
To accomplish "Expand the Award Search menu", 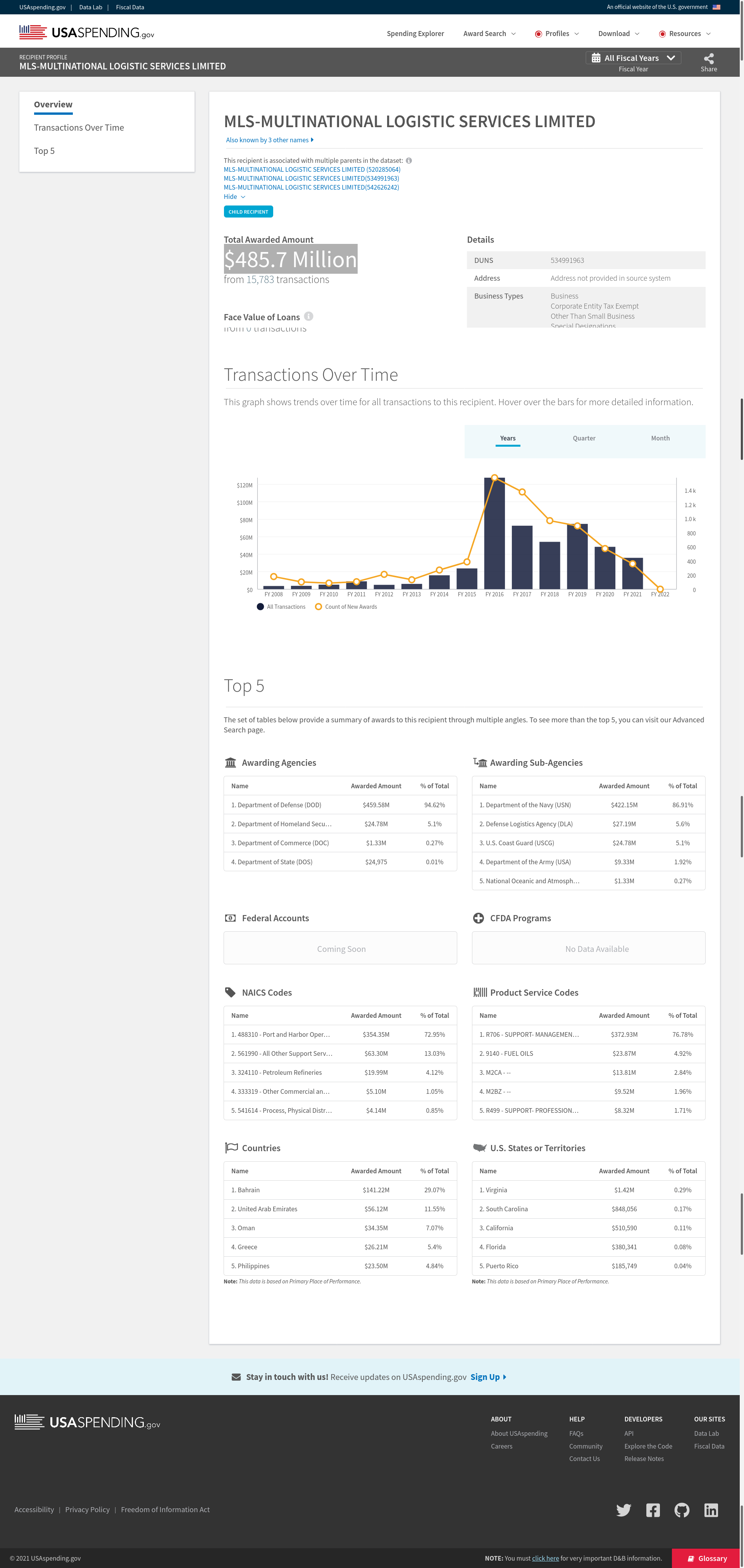I will 489,33.
